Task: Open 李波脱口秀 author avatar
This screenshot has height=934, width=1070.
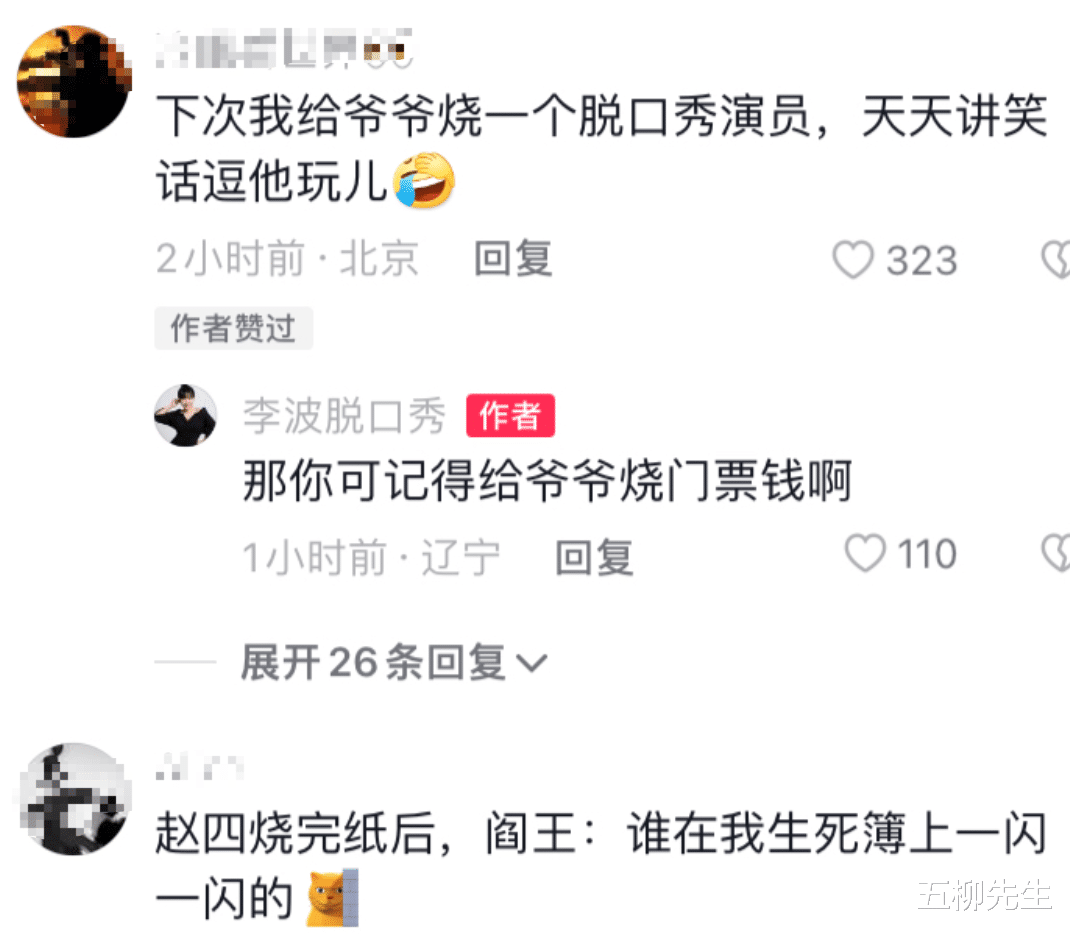Action: point(185,415)
